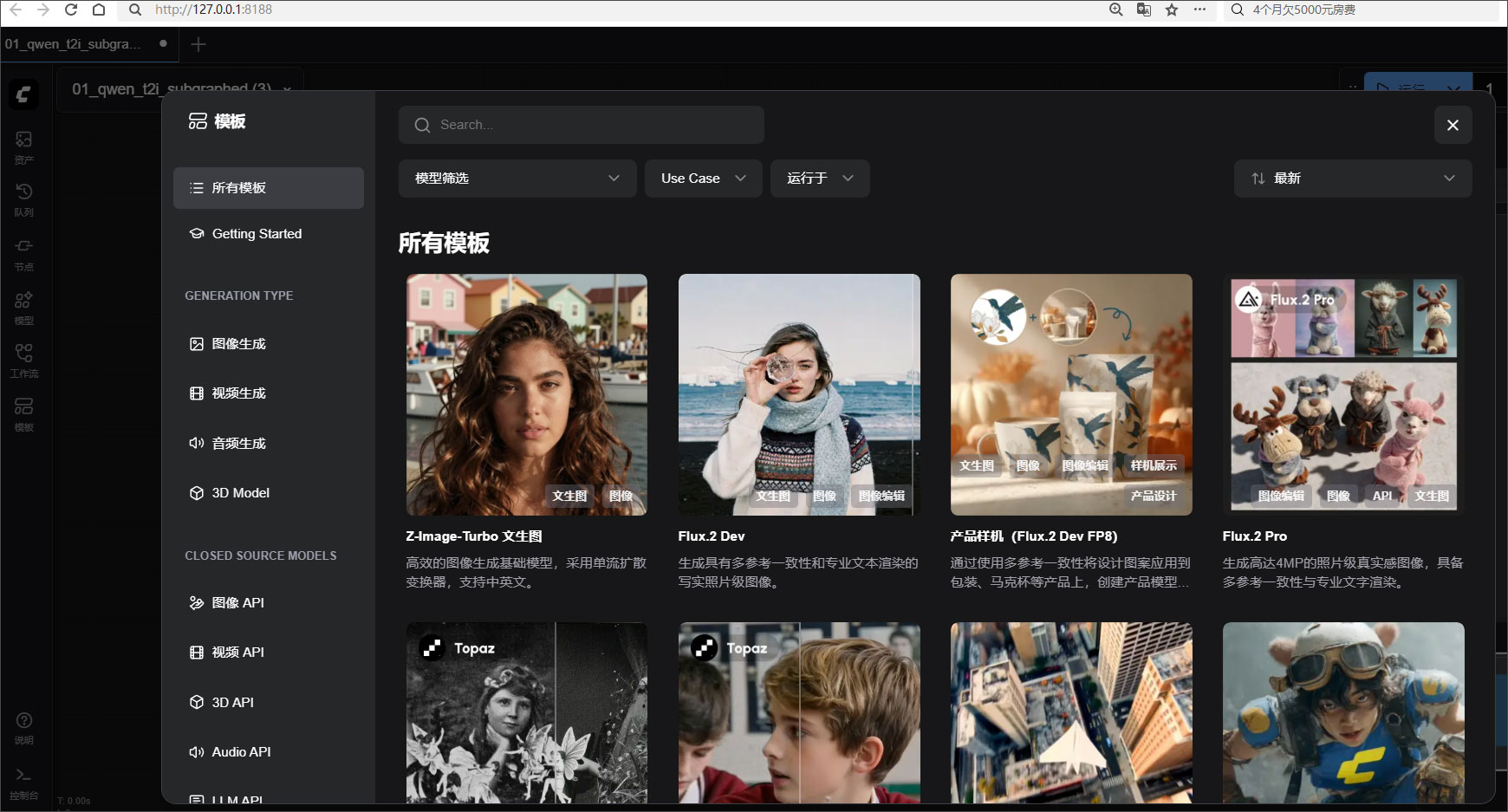This screenshot has height=812, width=1508.
Task: Open the 最新 sort order dropdown
Action: 1353,178
